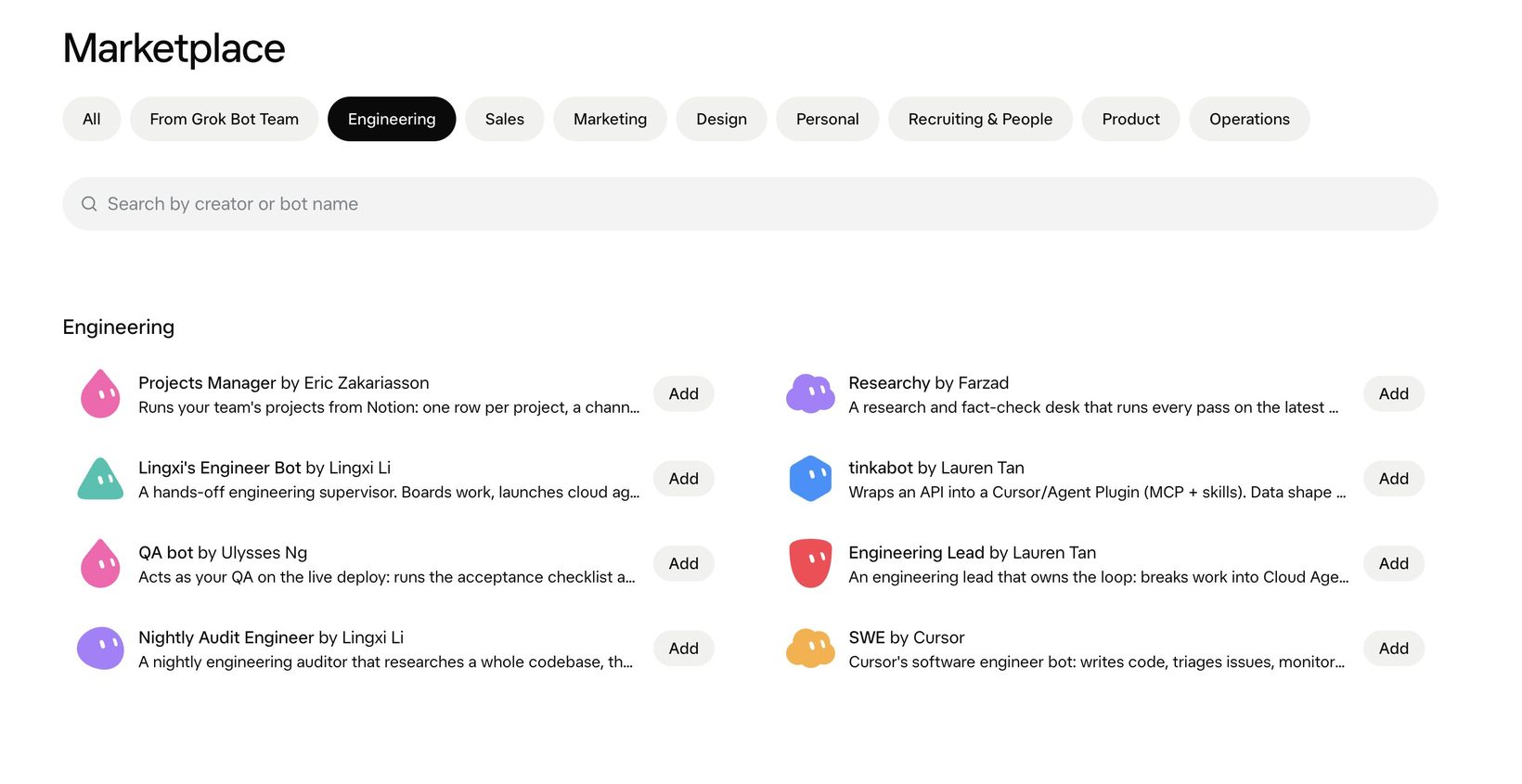Switch to the All category tab
The image size is (1522, 784).
pos(92,119)
